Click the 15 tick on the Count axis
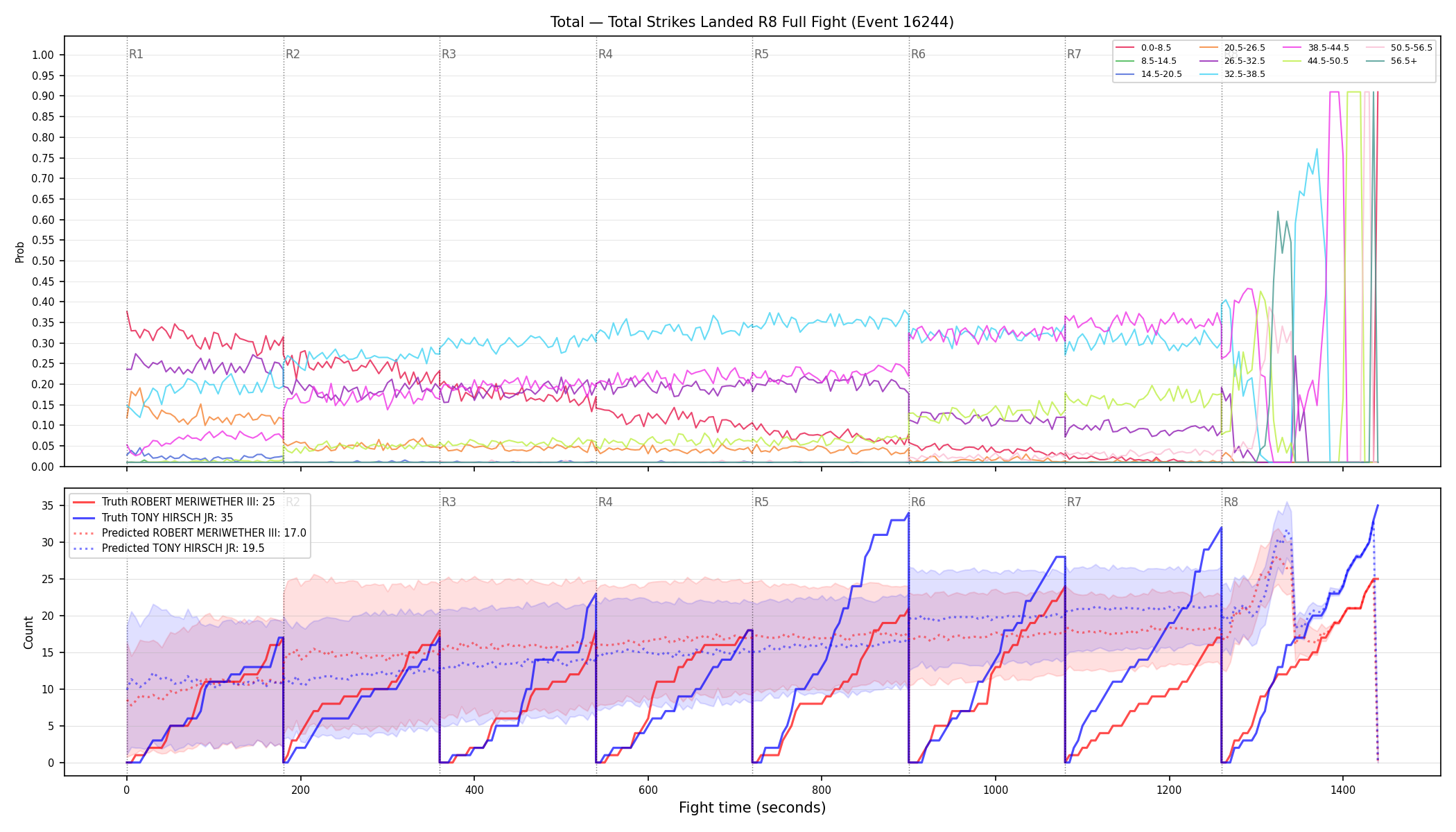 point(47,653)
